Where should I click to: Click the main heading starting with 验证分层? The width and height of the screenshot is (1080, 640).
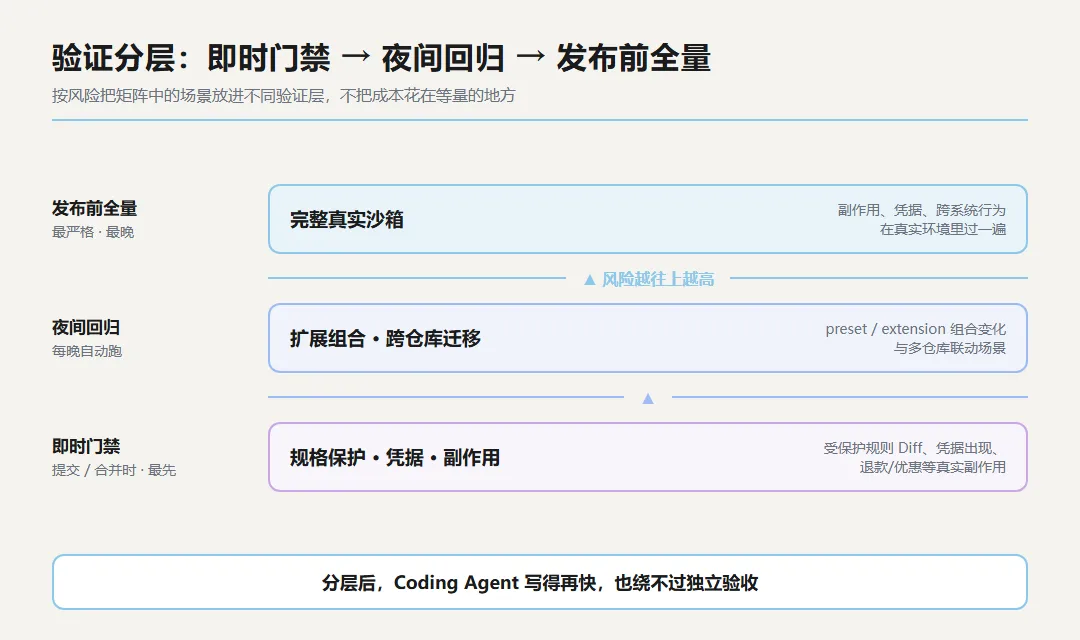(381, 58)
